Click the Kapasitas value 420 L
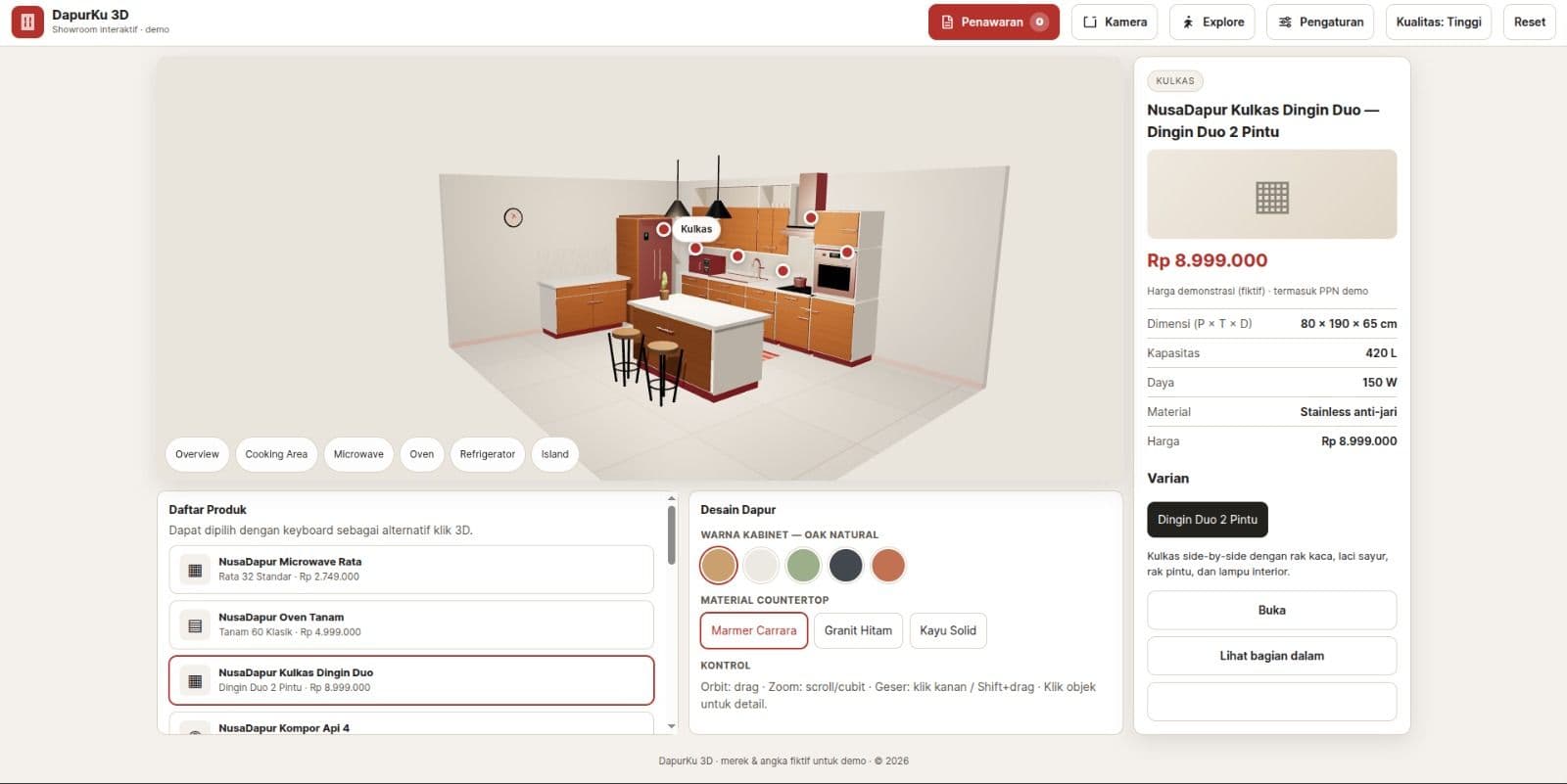Image resolution: width=1567 pixels, height=784 pixels. [1381, 353]
